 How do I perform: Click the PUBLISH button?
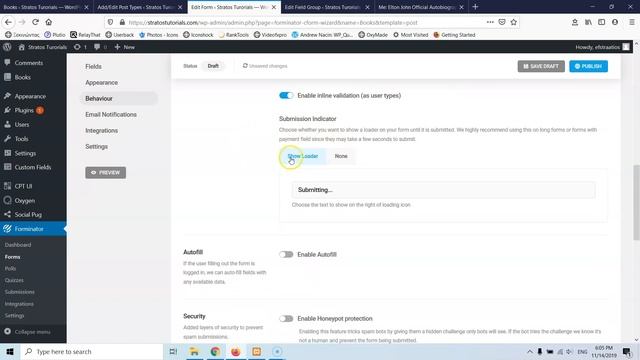[588, 66]
